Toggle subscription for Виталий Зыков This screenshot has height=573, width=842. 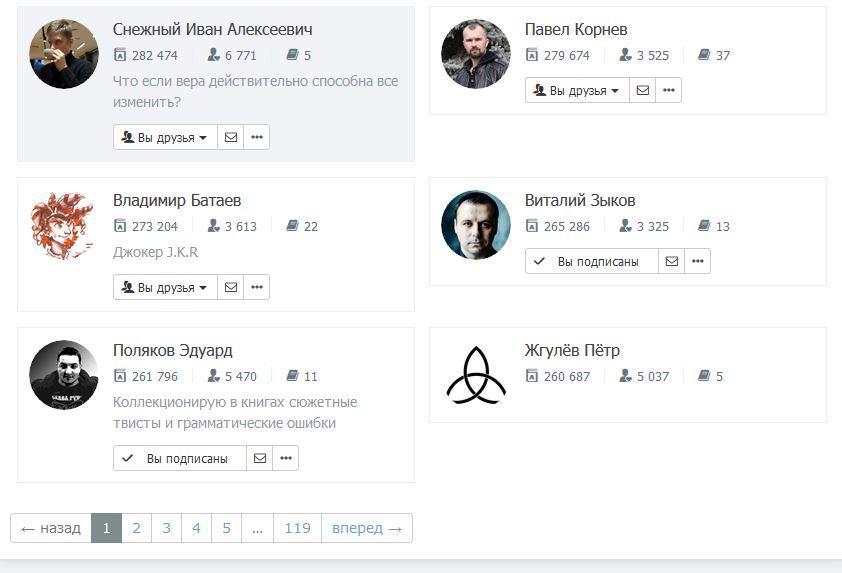click(x=592, y=261)
